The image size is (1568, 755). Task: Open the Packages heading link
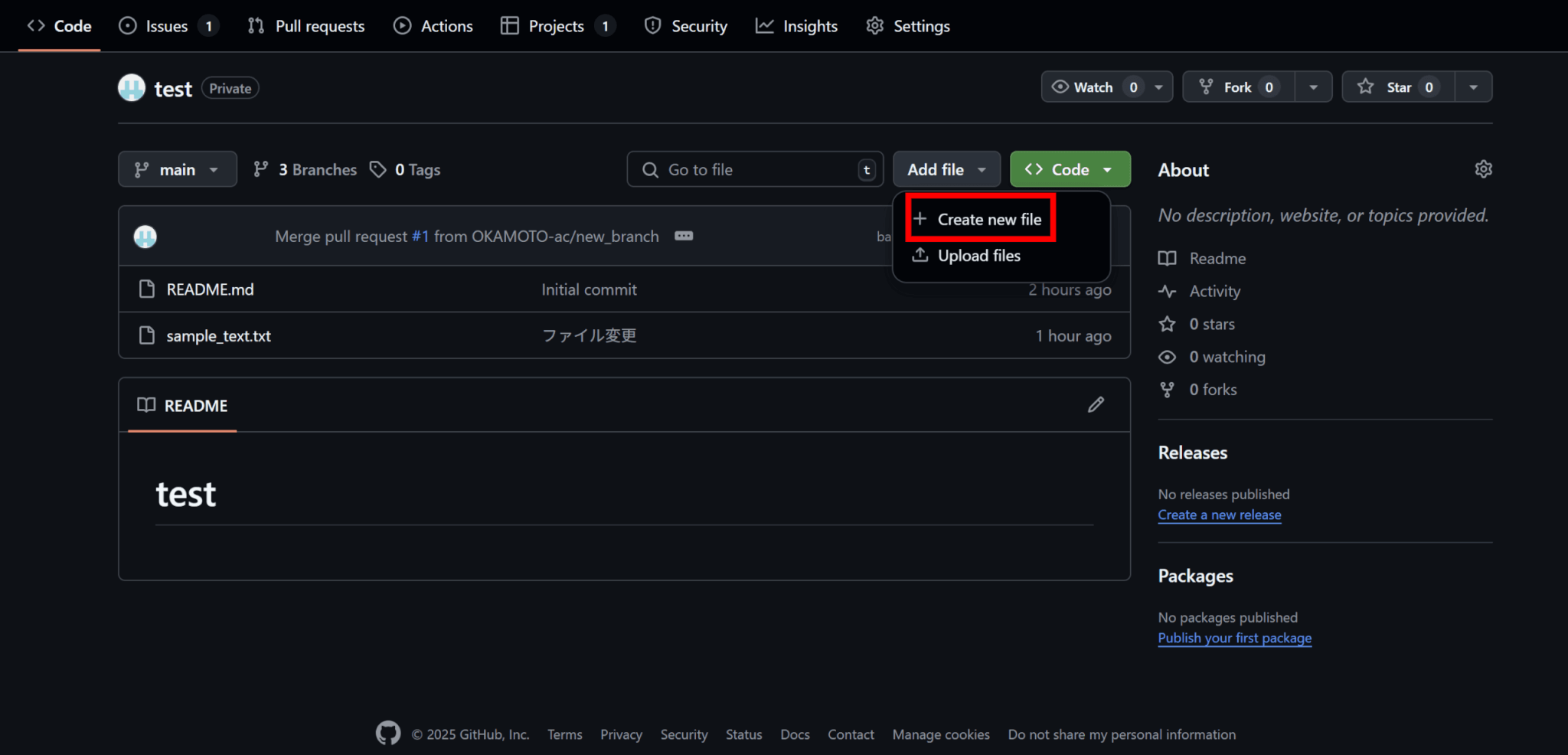(x=1196, y=576)
